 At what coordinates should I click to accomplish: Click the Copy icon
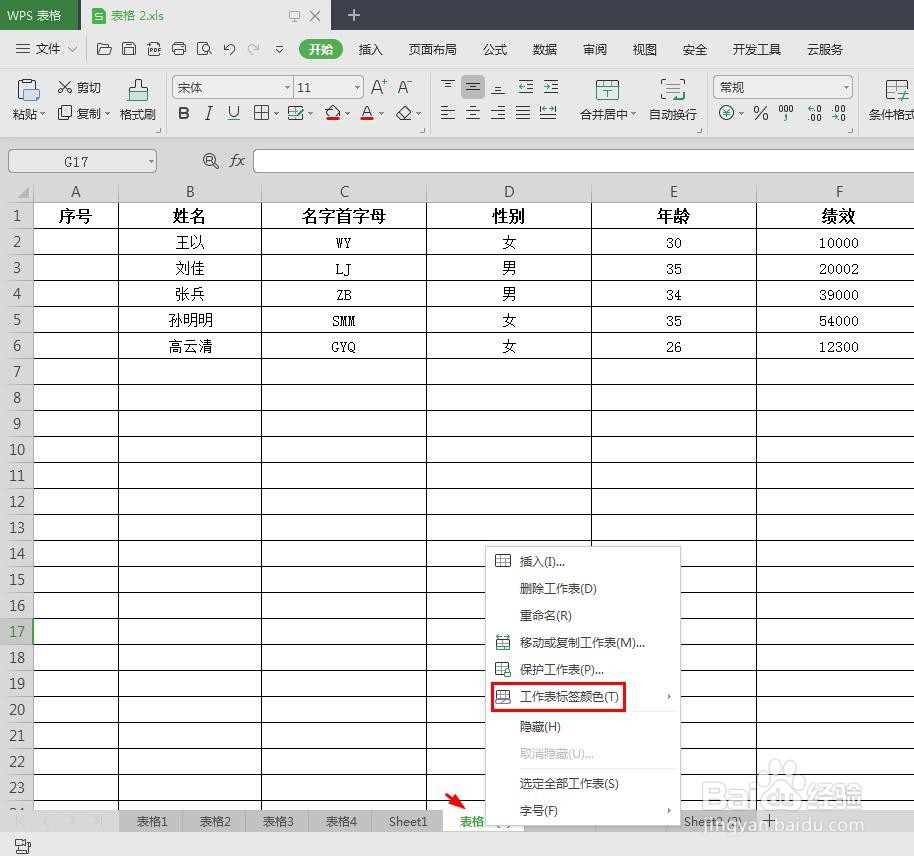coord(65,113)
